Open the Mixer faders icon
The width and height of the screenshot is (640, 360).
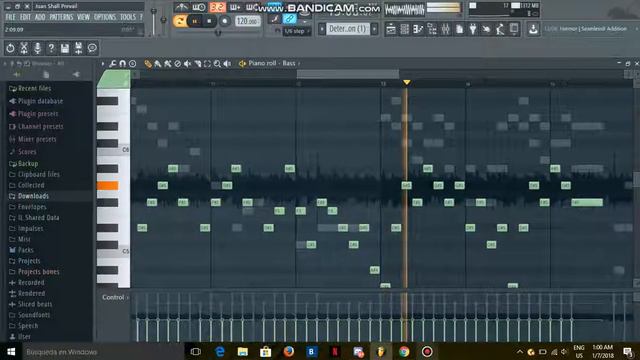pos(445,29)
